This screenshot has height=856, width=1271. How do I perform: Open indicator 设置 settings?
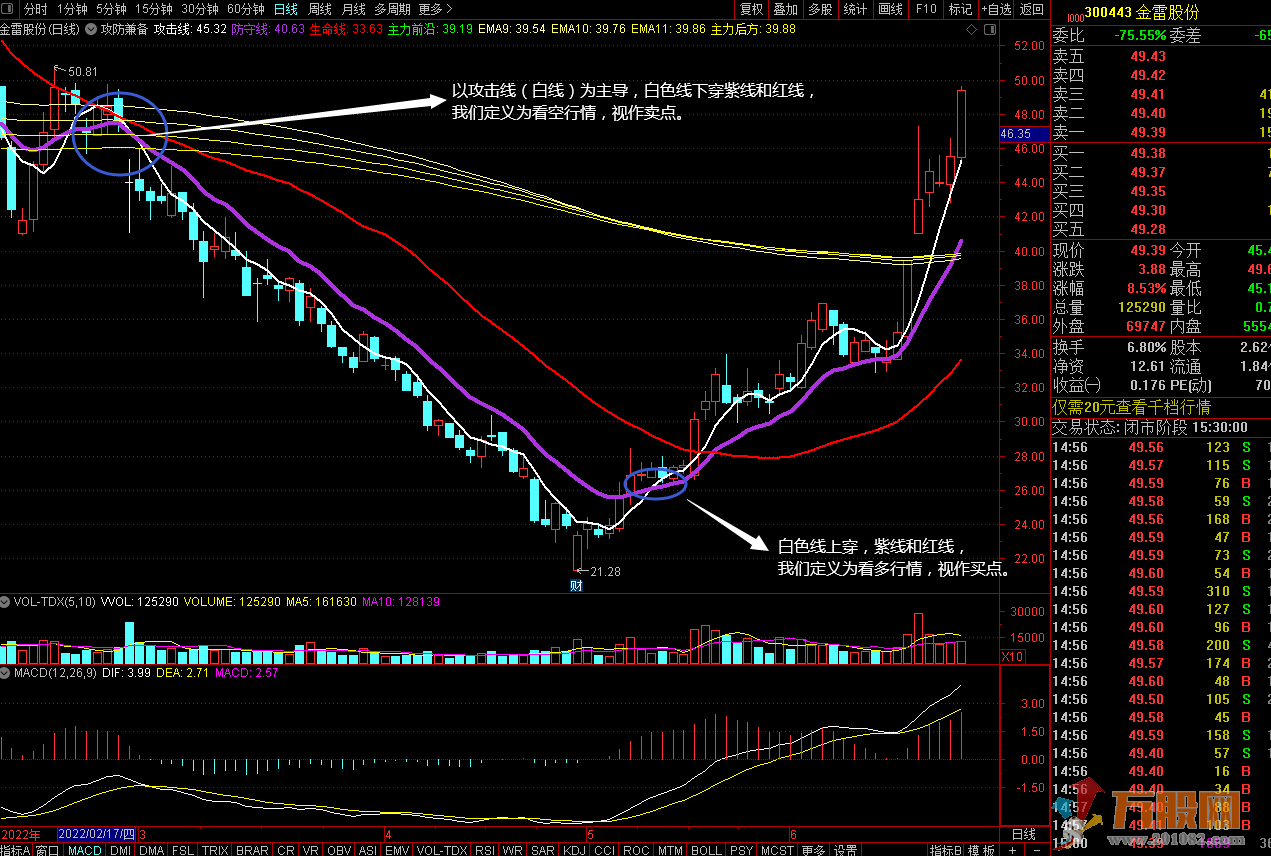pos(846,850)
